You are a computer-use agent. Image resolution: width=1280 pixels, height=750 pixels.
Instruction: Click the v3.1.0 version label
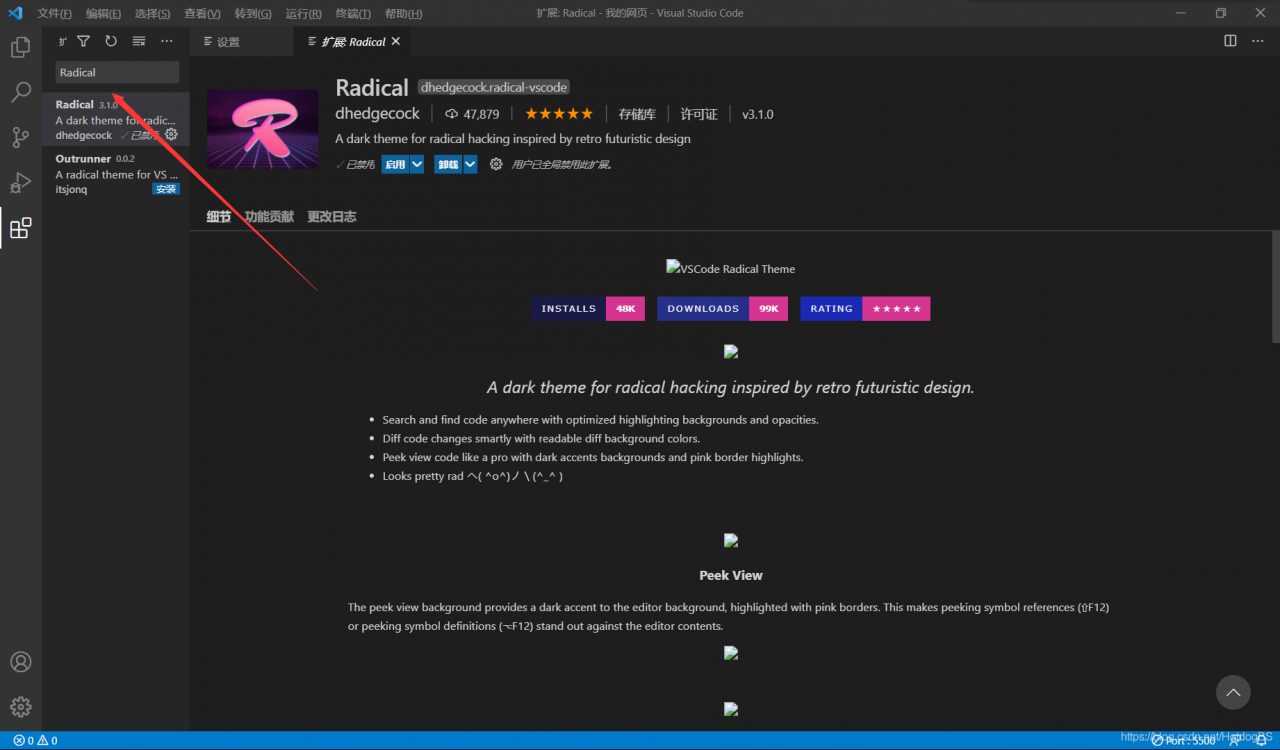pyautogui.click(x=758, y=114)
